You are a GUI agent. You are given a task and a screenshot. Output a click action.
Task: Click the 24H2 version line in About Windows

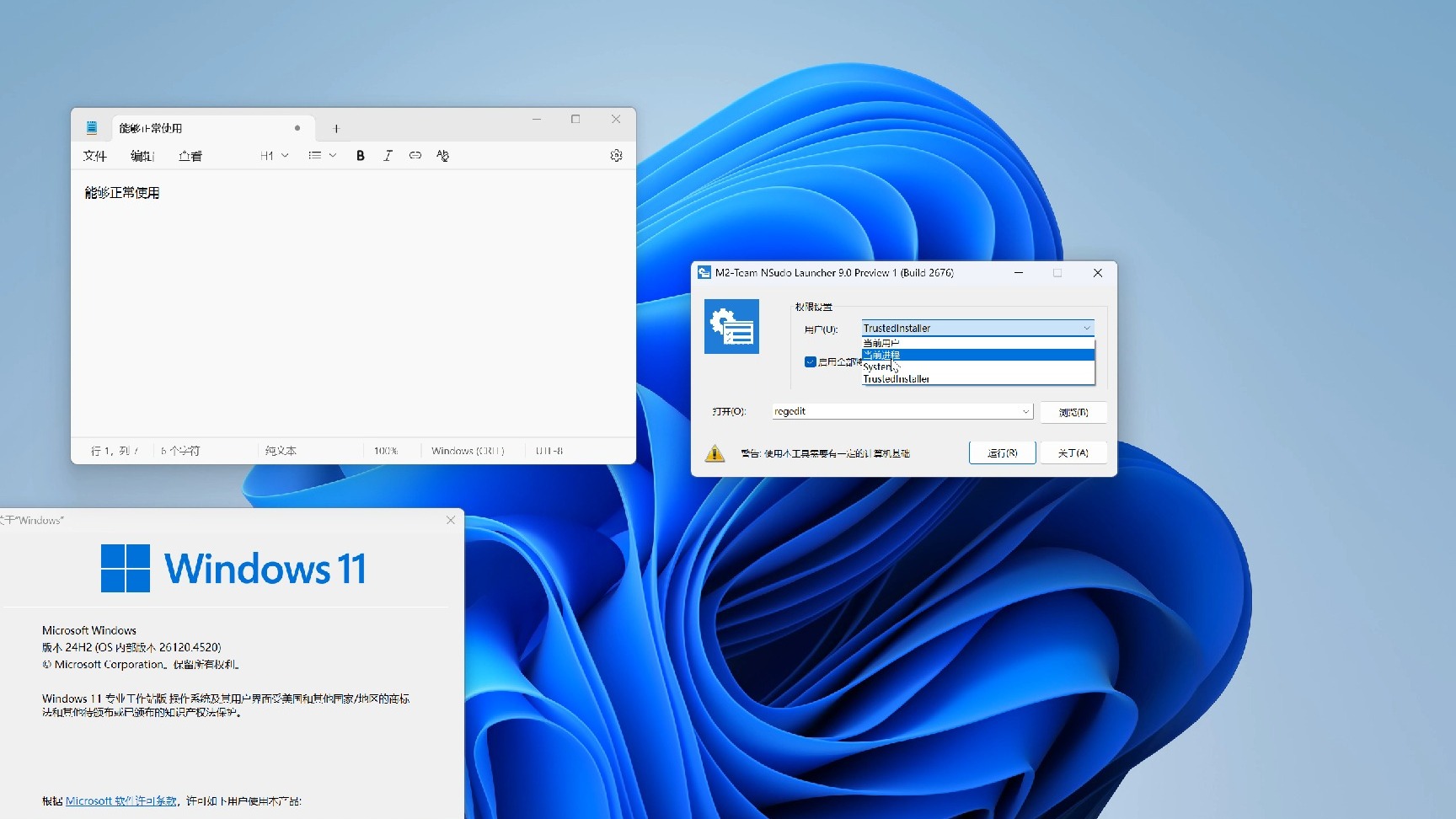pyautogui.click(x=131, y=648)
